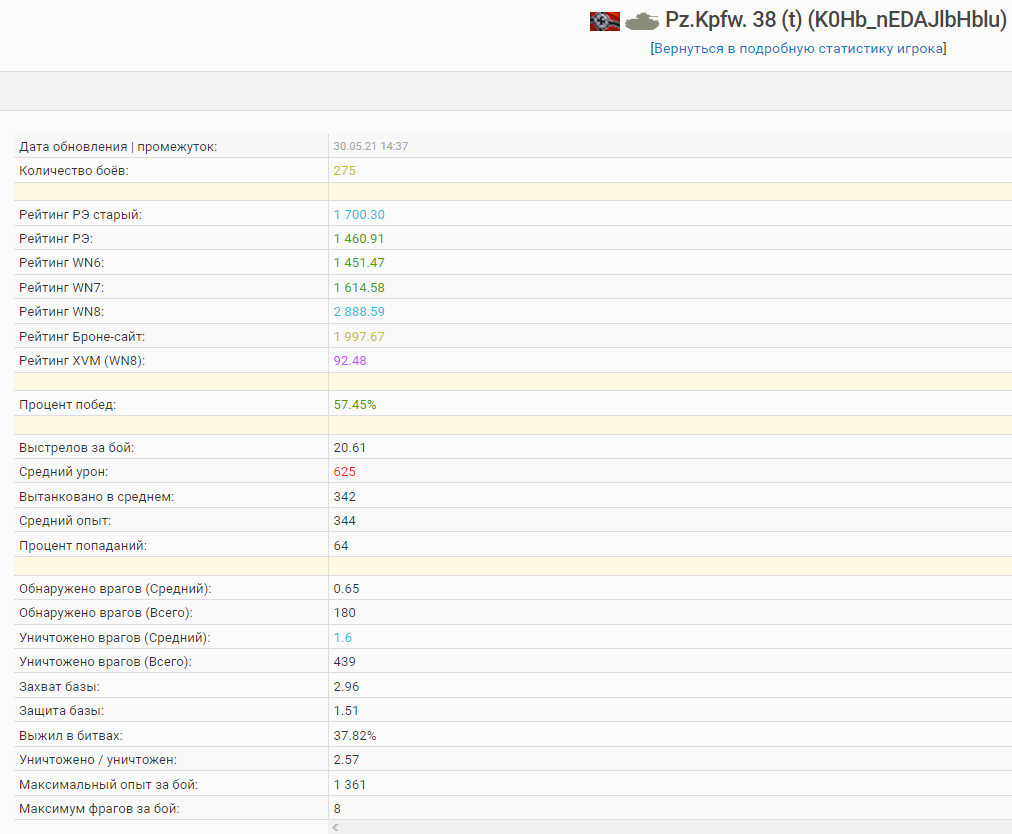Select the 'Выжил в битвах:' row label
This screenshot has width=1012, height=834.
tap(70, 736)
